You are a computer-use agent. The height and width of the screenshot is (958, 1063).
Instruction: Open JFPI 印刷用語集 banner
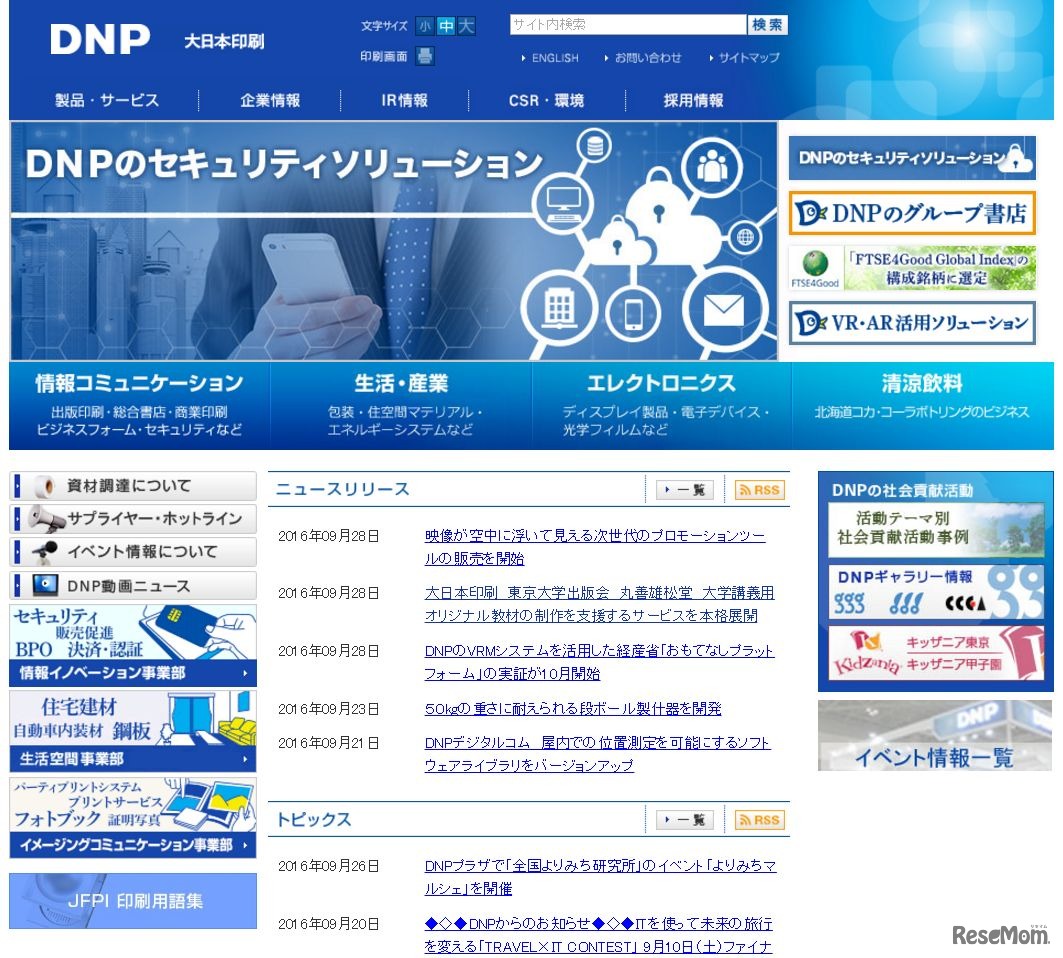(133, 901)
